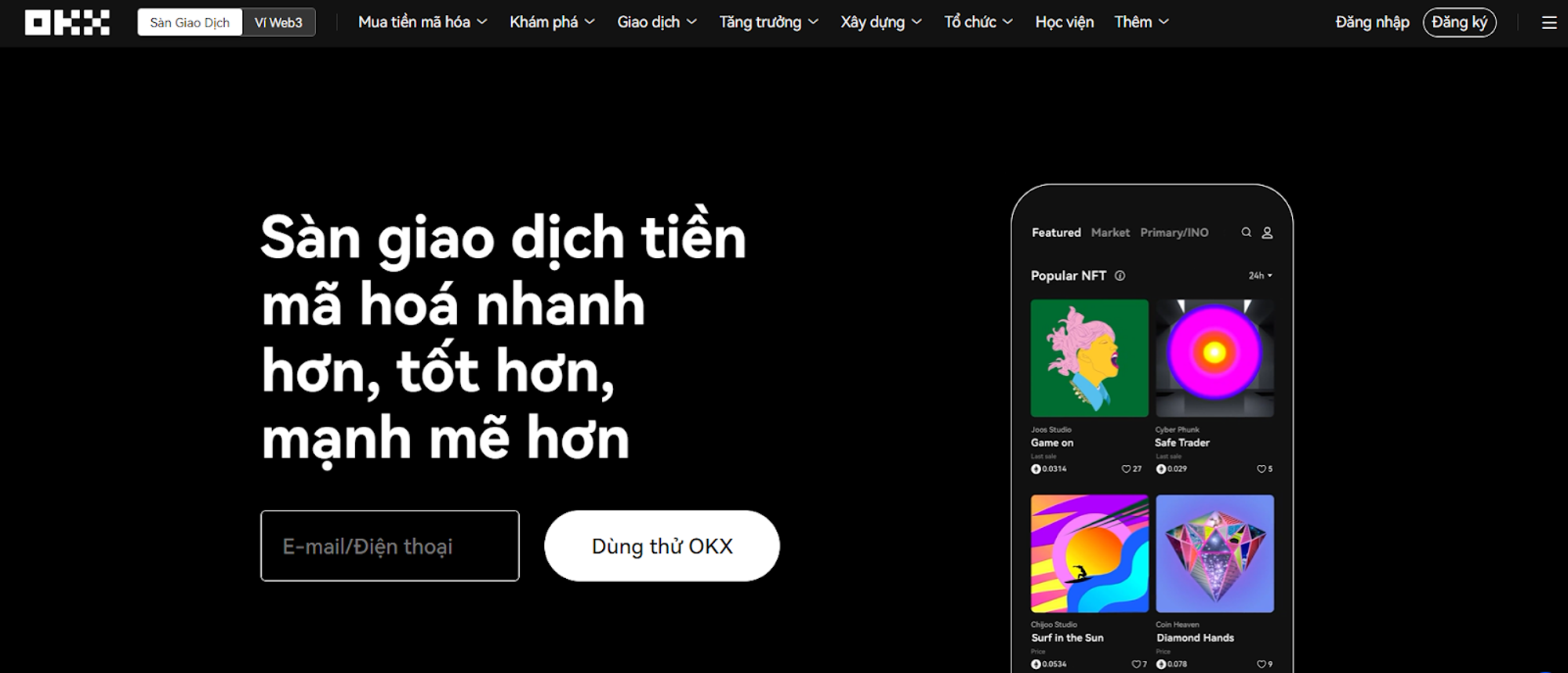The image size is (1568, 673).
Task: Click the info icon beside Popular NFT
Action: (1120, 275)
